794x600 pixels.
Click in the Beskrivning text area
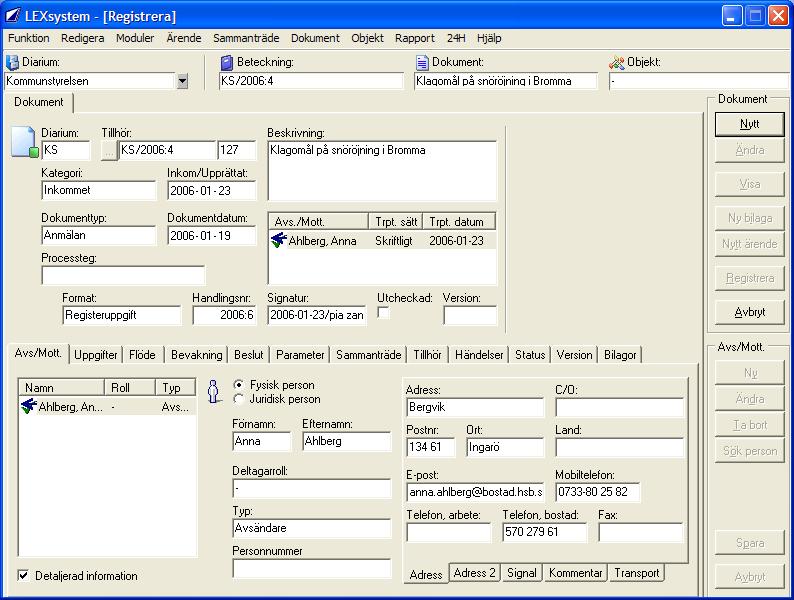click(382, 171)
